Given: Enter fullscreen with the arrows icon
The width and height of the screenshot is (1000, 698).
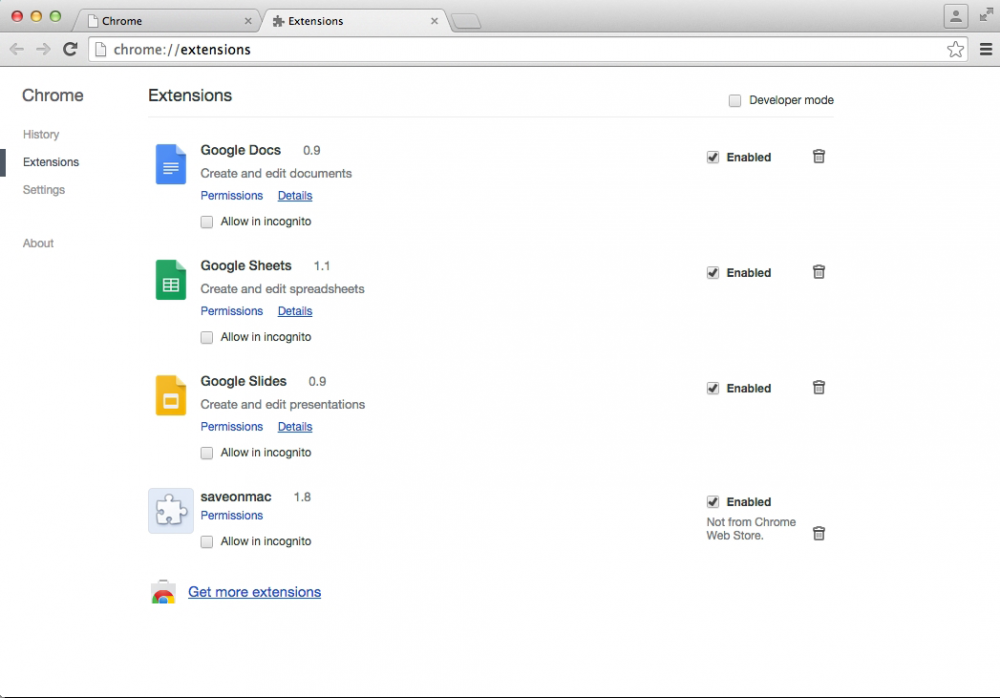Looking at the screenshot, I should coord(986,15).
